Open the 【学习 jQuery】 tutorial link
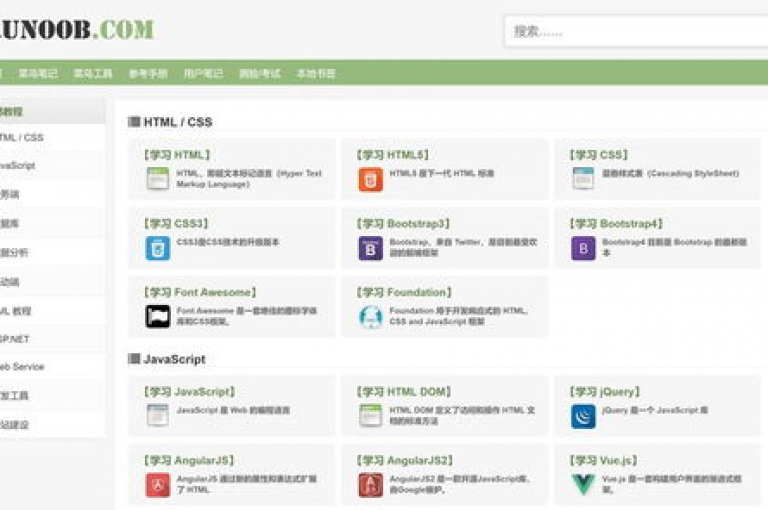Viewport: 768px width, 510px height. coord(605,391)
